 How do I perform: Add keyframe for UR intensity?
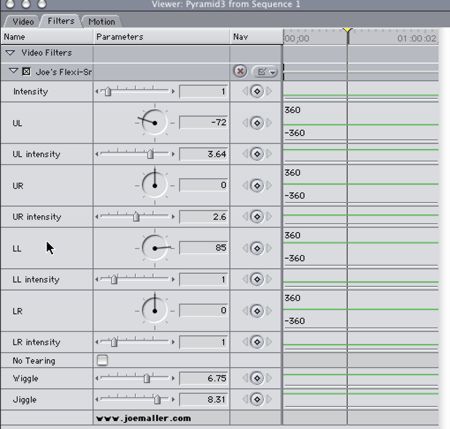257,217
